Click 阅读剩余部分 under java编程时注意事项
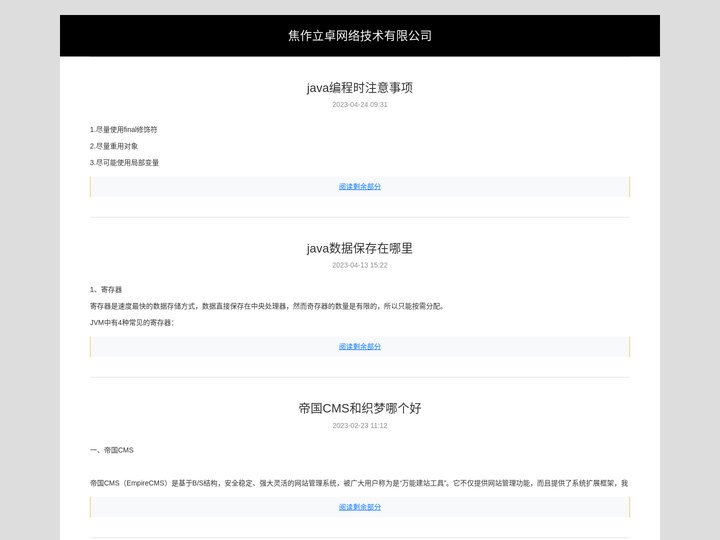The width and height of the screenshot is (720, 540). click(360, 186)
